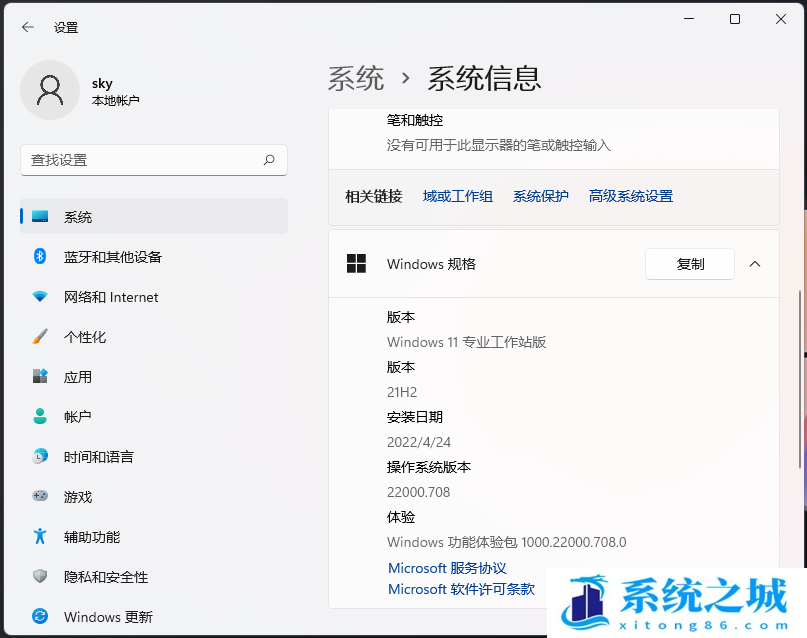The image size is (807, 638).
Task: Click the 复制 button
Action: (690, 264)
